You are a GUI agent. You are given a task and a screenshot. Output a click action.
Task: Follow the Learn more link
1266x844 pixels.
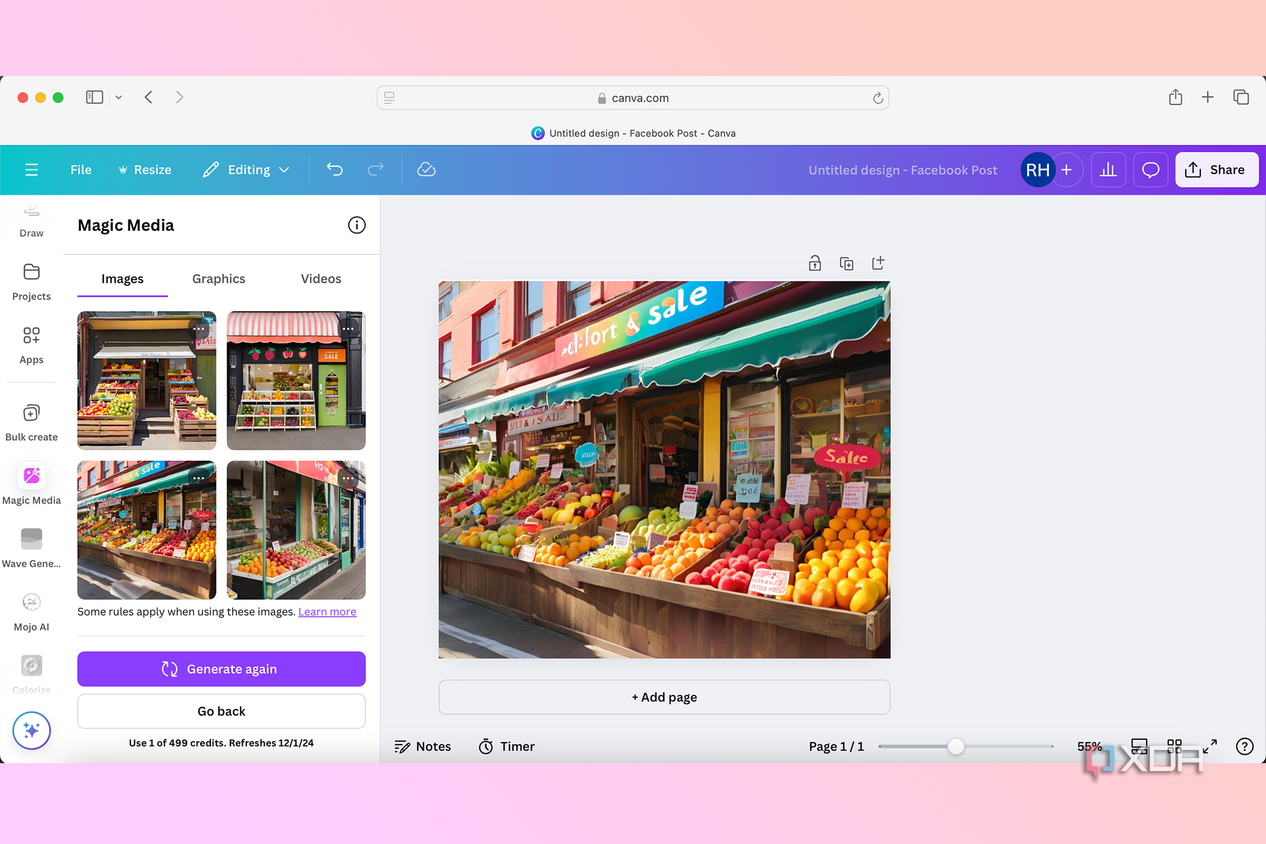(327, 612)
